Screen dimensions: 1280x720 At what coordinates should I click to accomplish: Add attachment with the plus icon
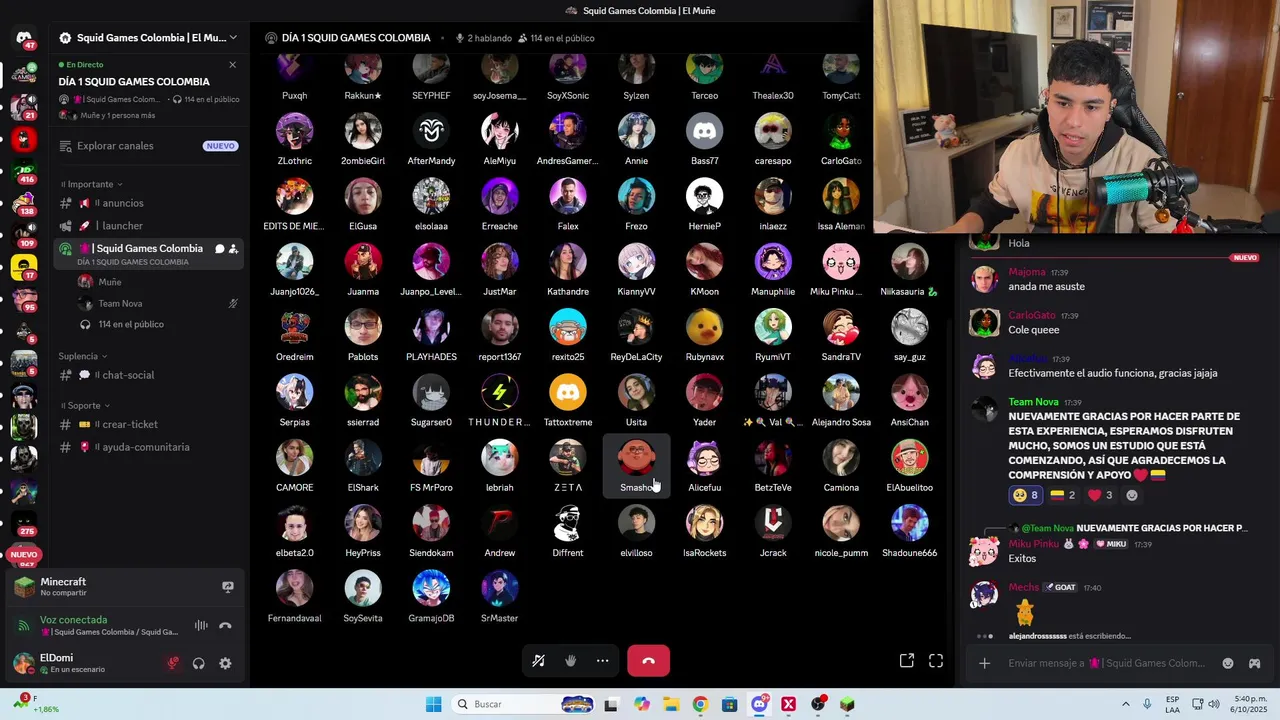(985, 663)
